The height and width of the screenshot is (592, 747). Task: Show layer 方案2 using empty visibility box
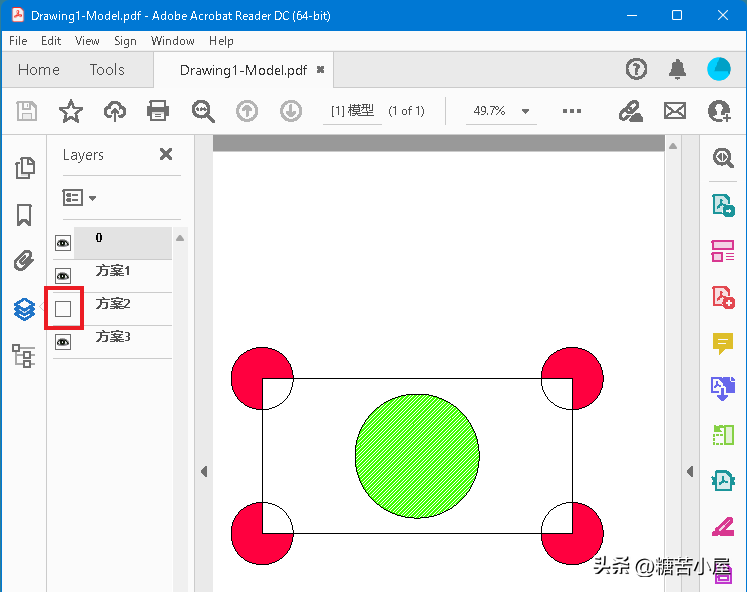(x=63, y=309)
